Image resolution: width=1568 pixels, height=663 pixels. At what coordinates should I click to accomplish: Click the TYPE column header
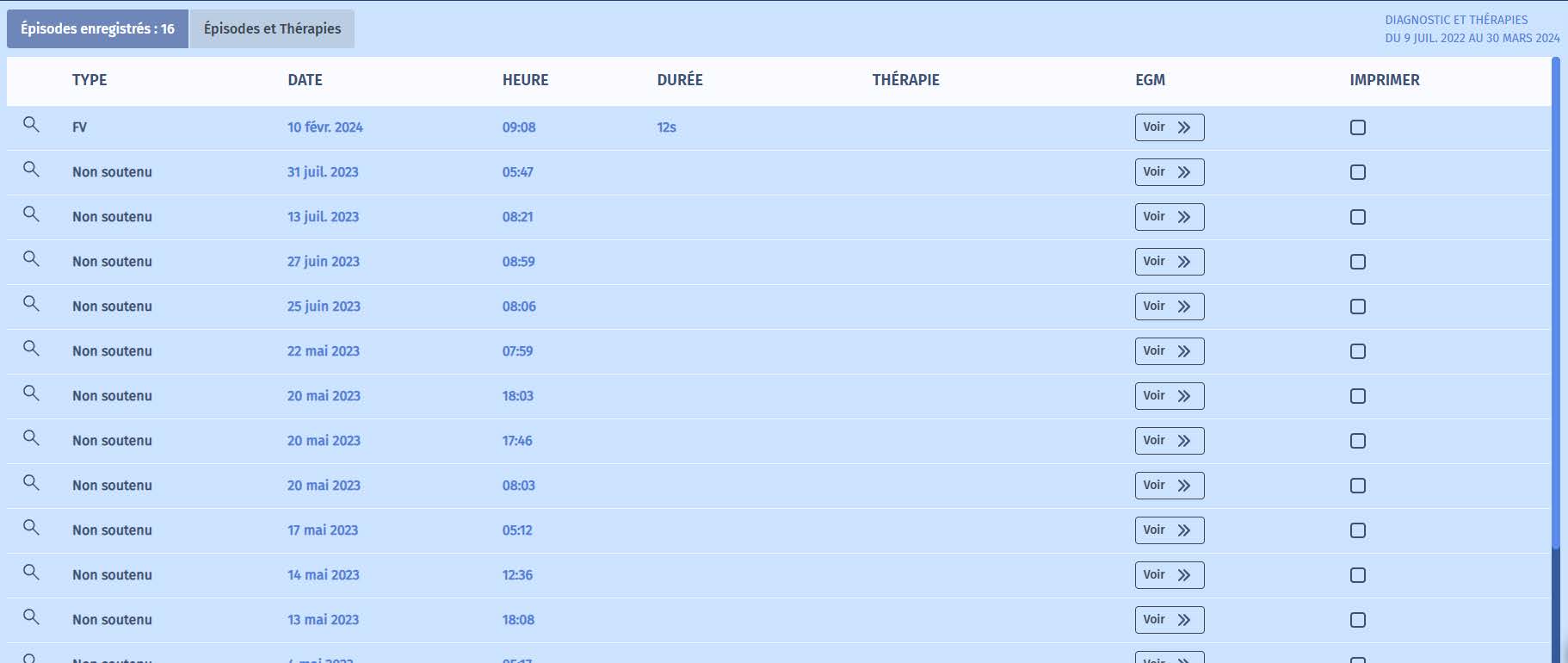(x=90, y=80)
